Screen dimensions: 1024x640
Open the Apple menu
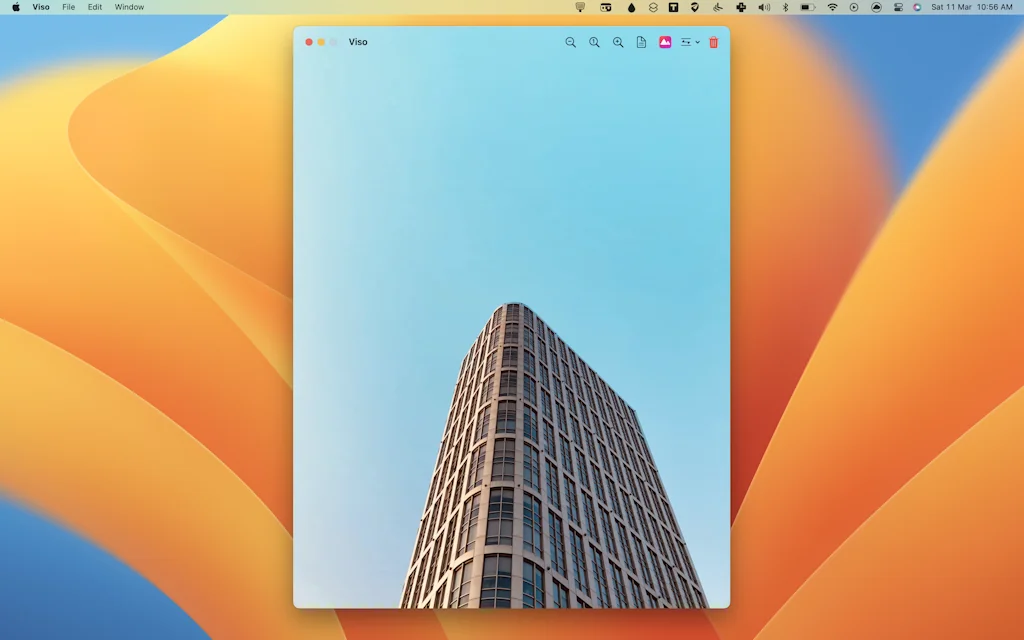(15, 7)
